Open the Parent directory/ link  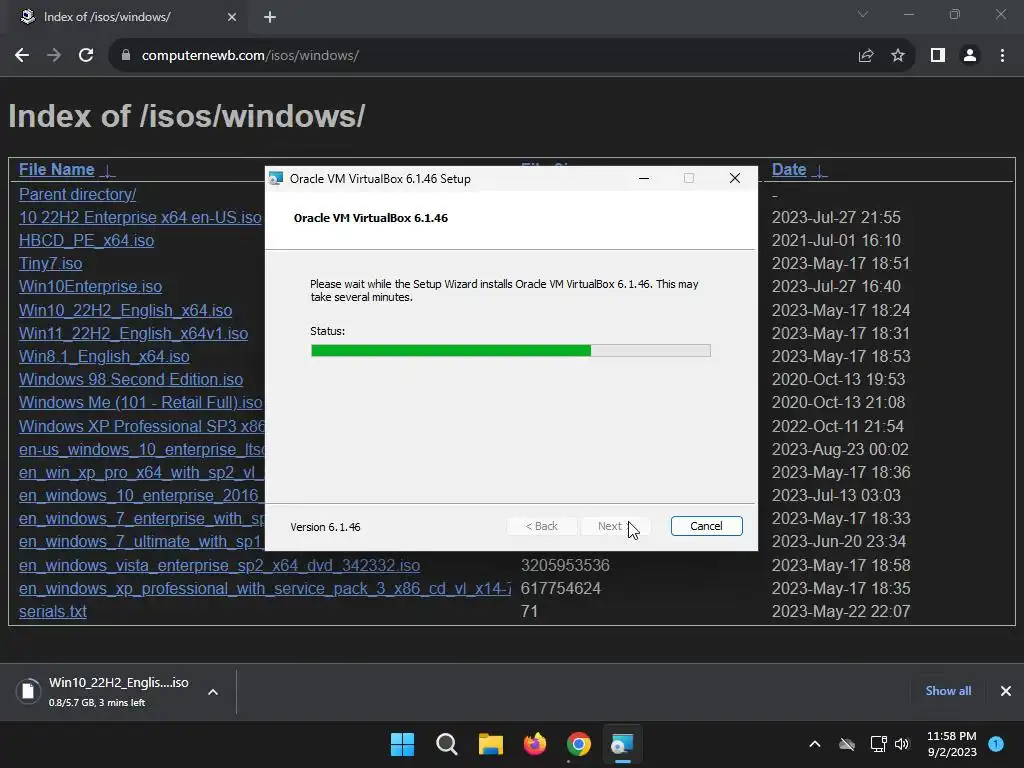(x=78, y=194)
